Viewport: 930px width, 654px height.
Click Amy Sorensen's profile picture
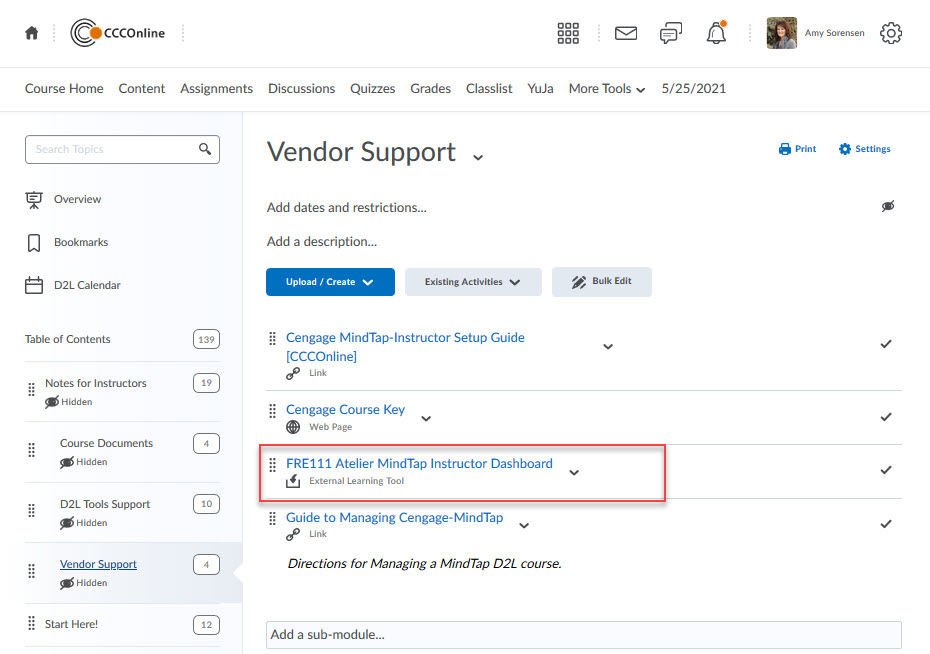coord(782,33)
